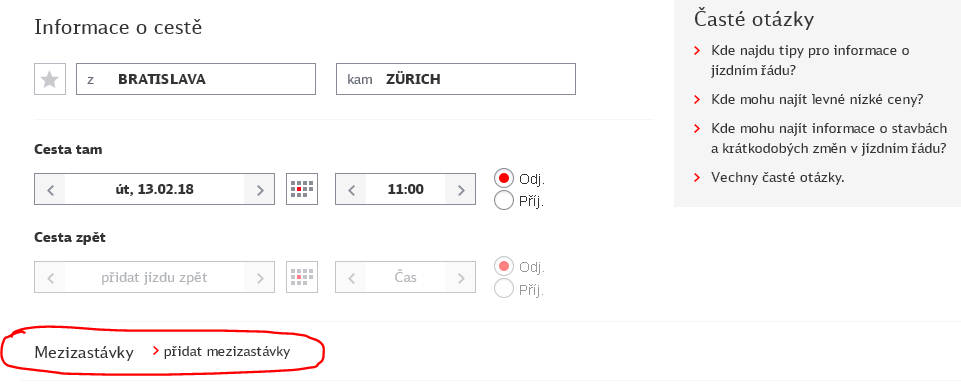Click next arrow on return Čas field
Viewport: 961px width, 389px height.
click(x=460, y=278)
